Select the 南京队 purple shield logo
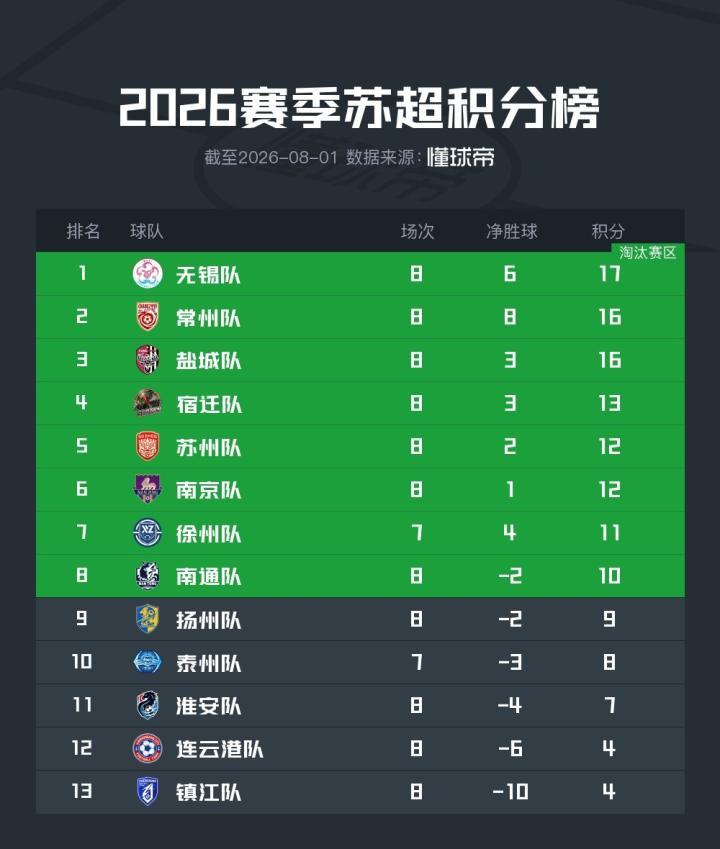720x849 pixels. [x=147, y=489]
